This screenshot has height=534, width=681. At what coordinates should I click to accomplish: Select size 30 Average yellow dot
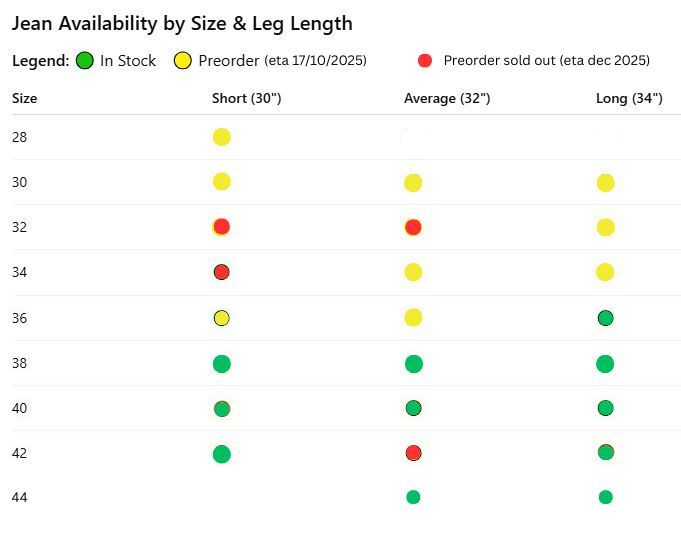[413, 182]
